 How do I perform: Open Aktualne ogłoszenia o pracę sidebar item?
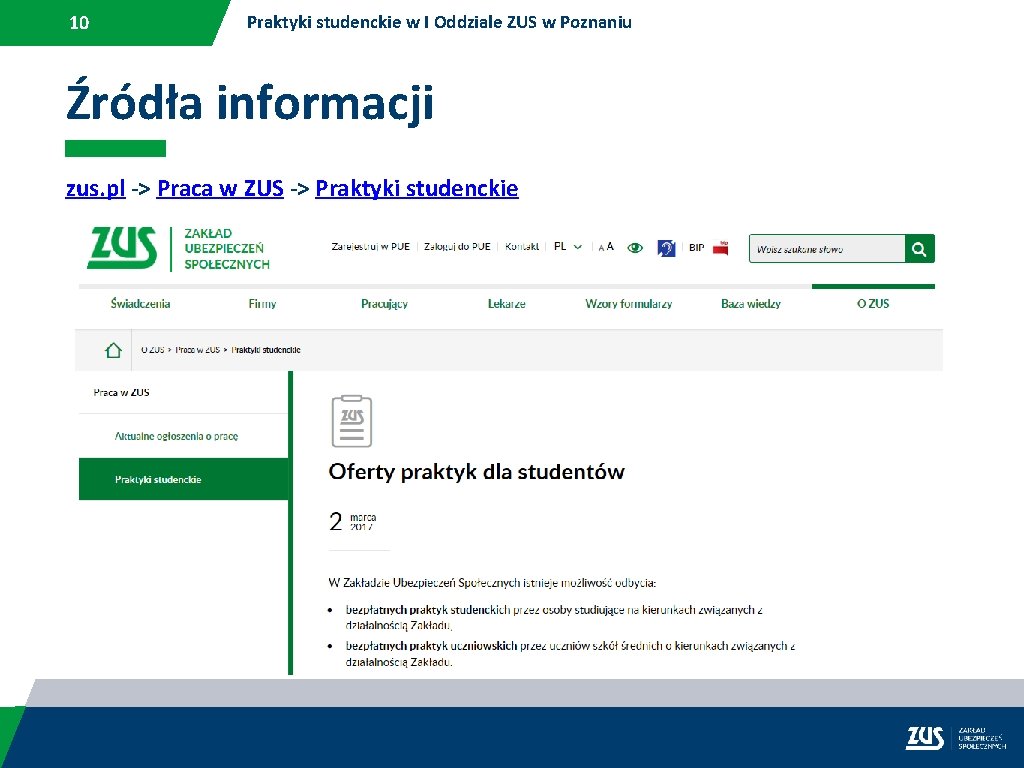pyautogui.click(x=176, y=436)
